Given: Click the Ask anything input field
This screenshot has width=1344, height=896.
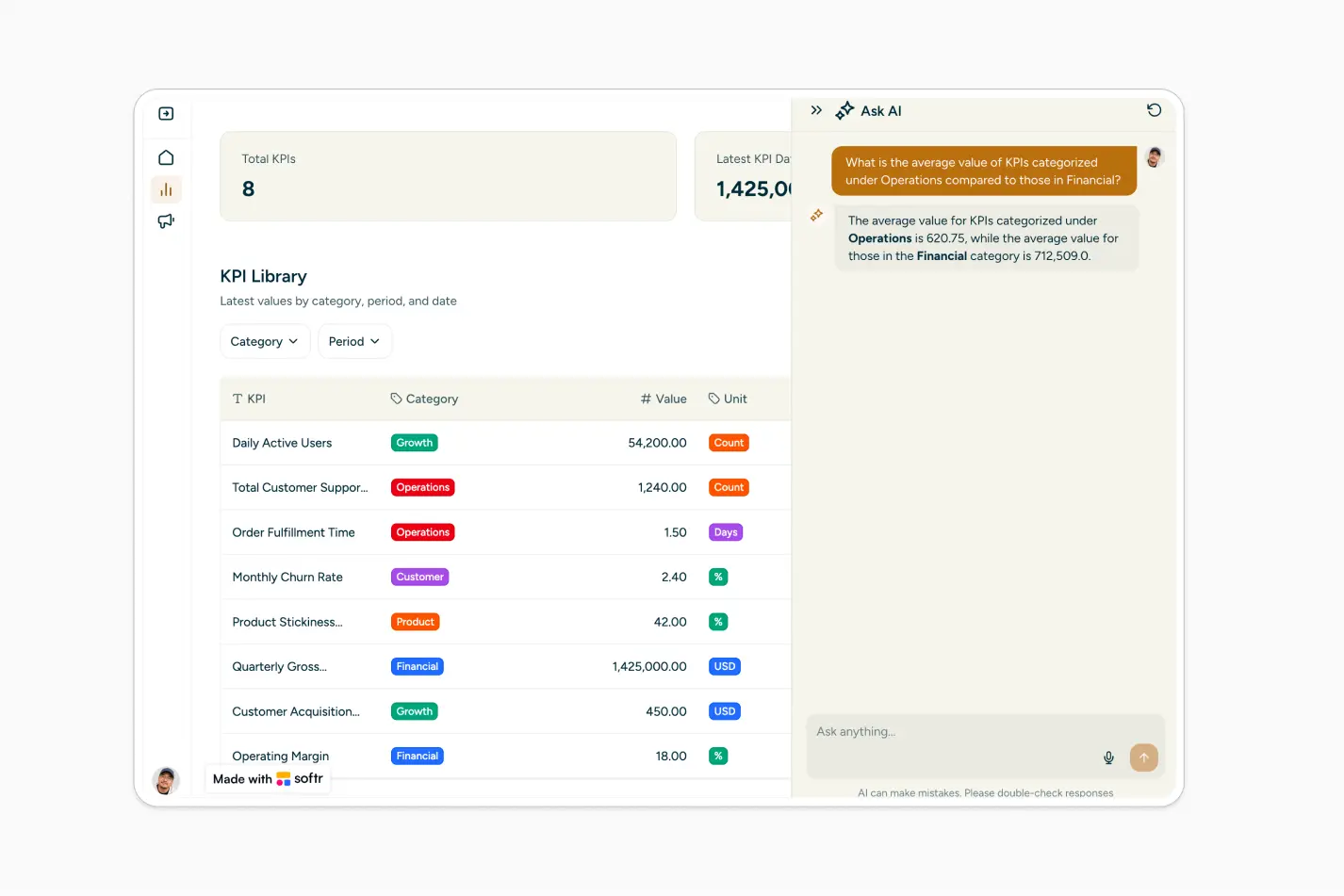Looking at the screenshot, I should 986,745.
